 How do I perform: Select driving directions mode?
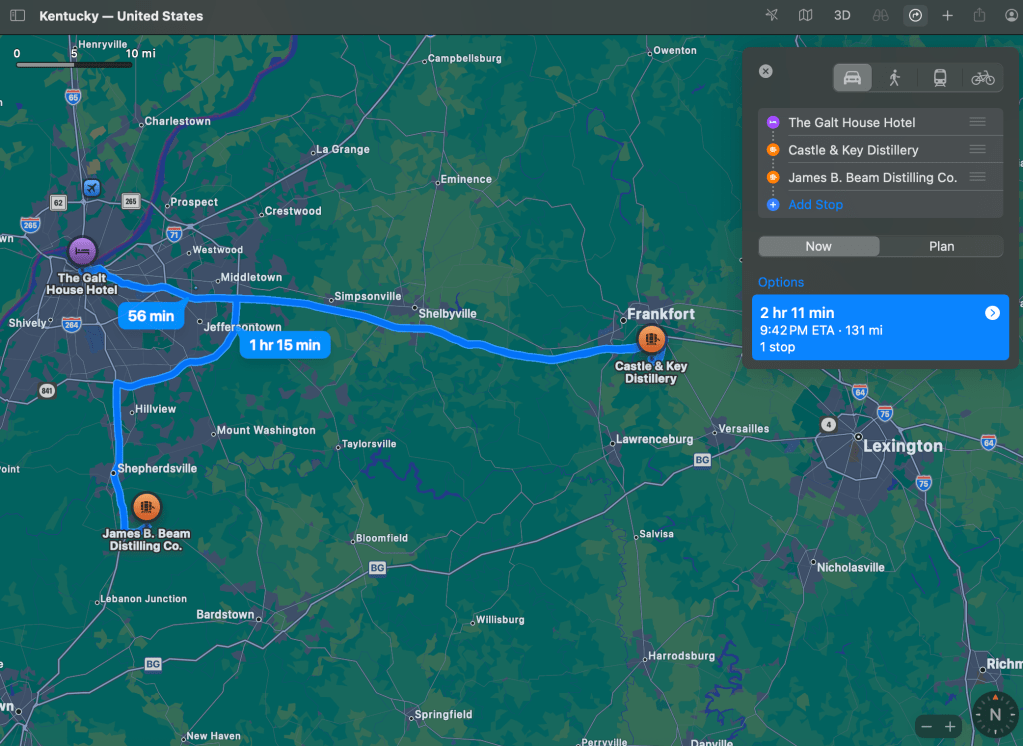852,78
